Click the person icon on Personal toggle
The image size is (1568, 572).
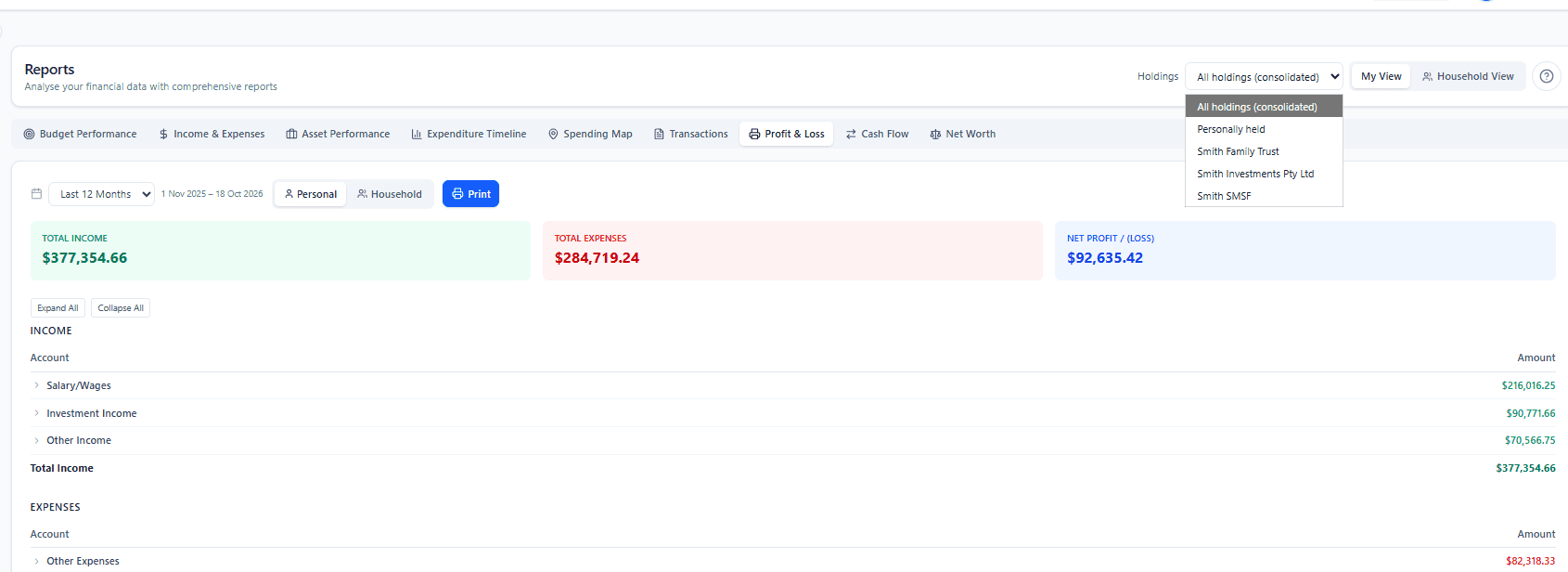289,194
